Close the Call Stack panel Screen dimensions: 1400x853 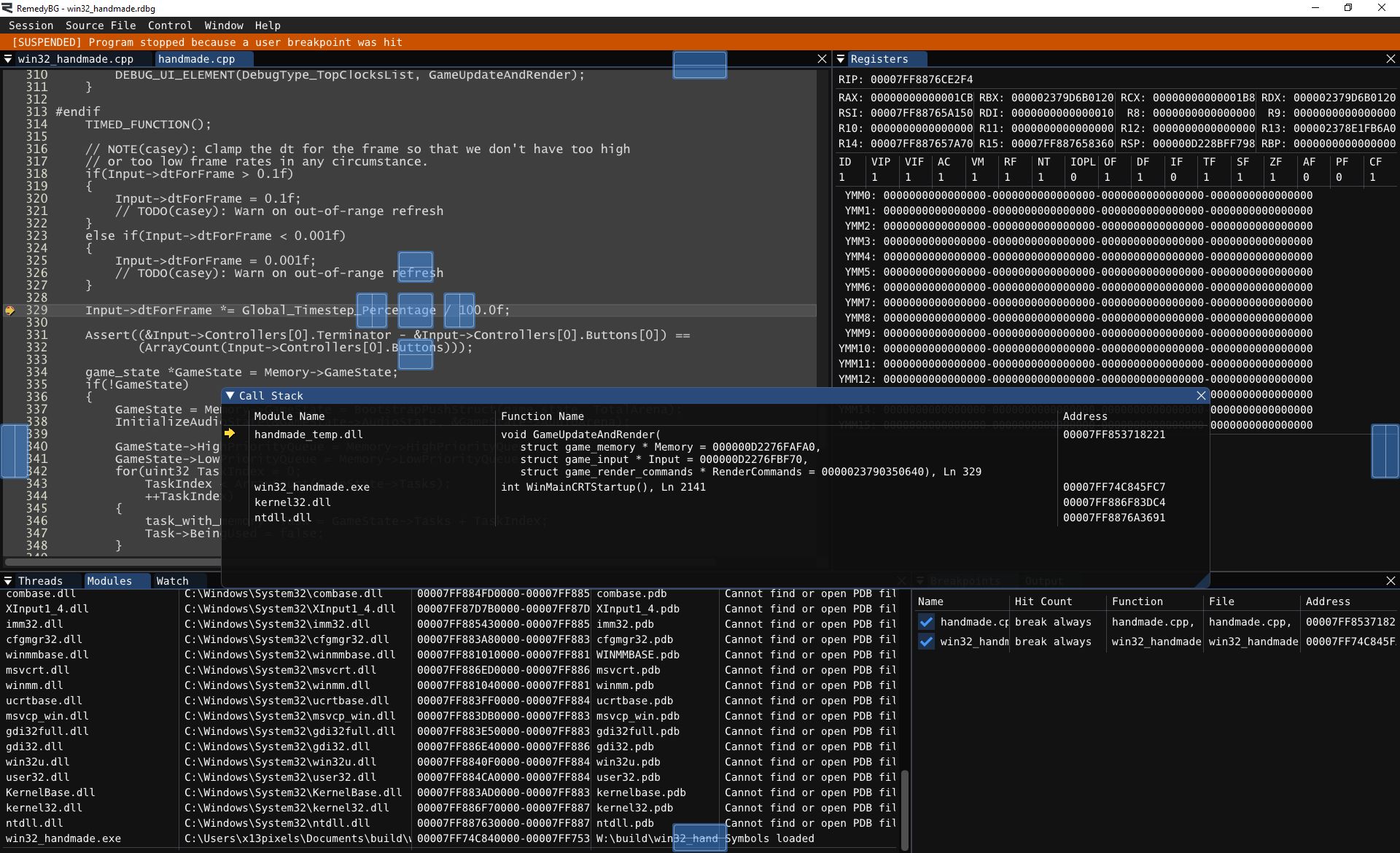tap(1201, 395)
